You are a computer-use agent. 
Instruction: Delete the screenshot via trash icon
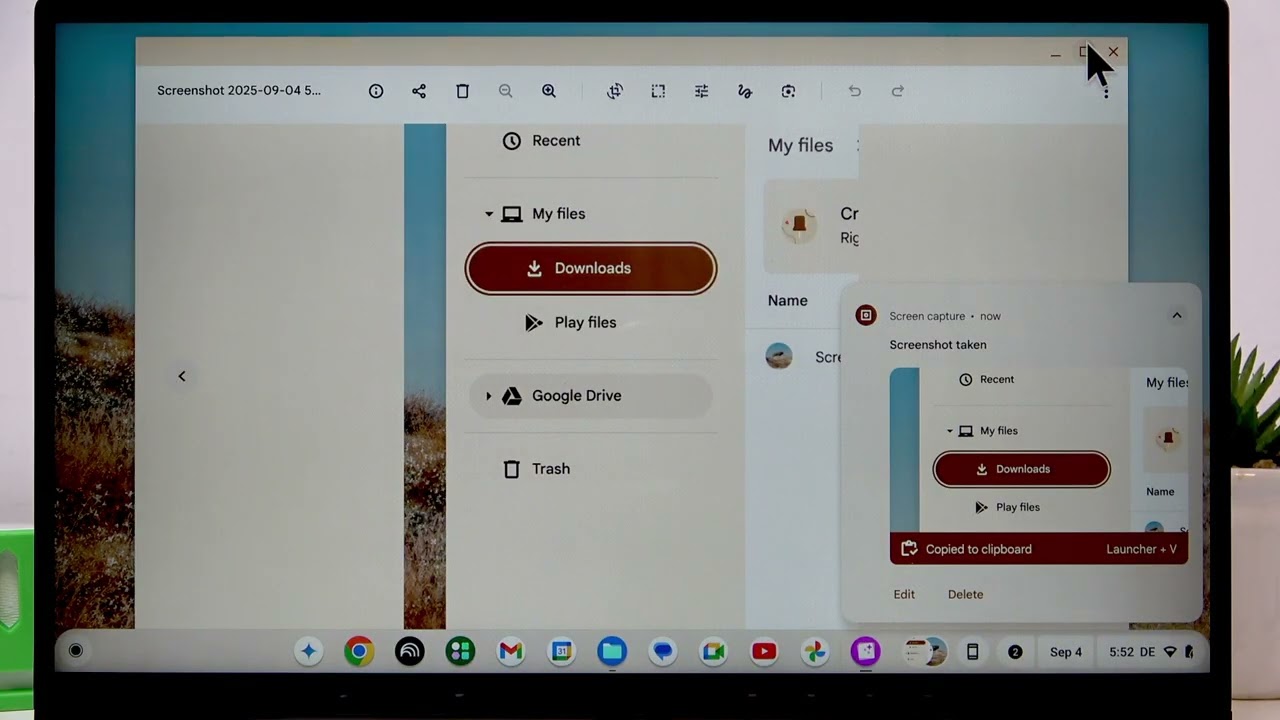(462, 91)
